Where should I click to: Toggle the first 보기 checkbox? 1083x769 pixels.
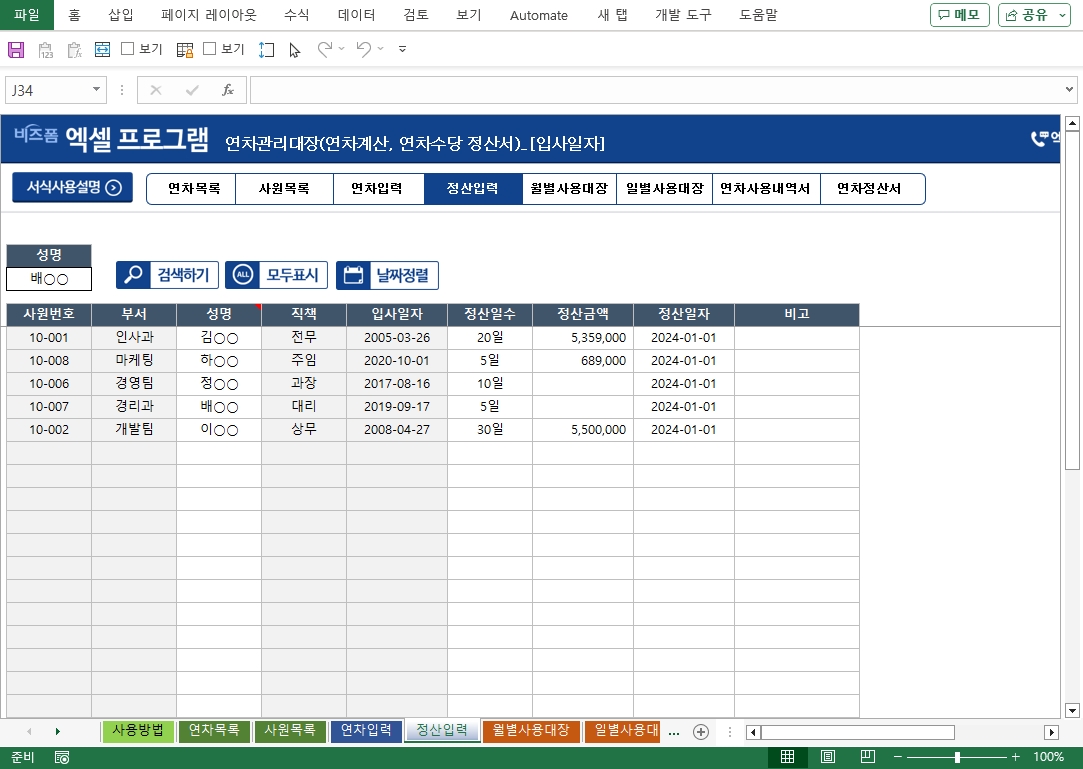coord(128,48)
